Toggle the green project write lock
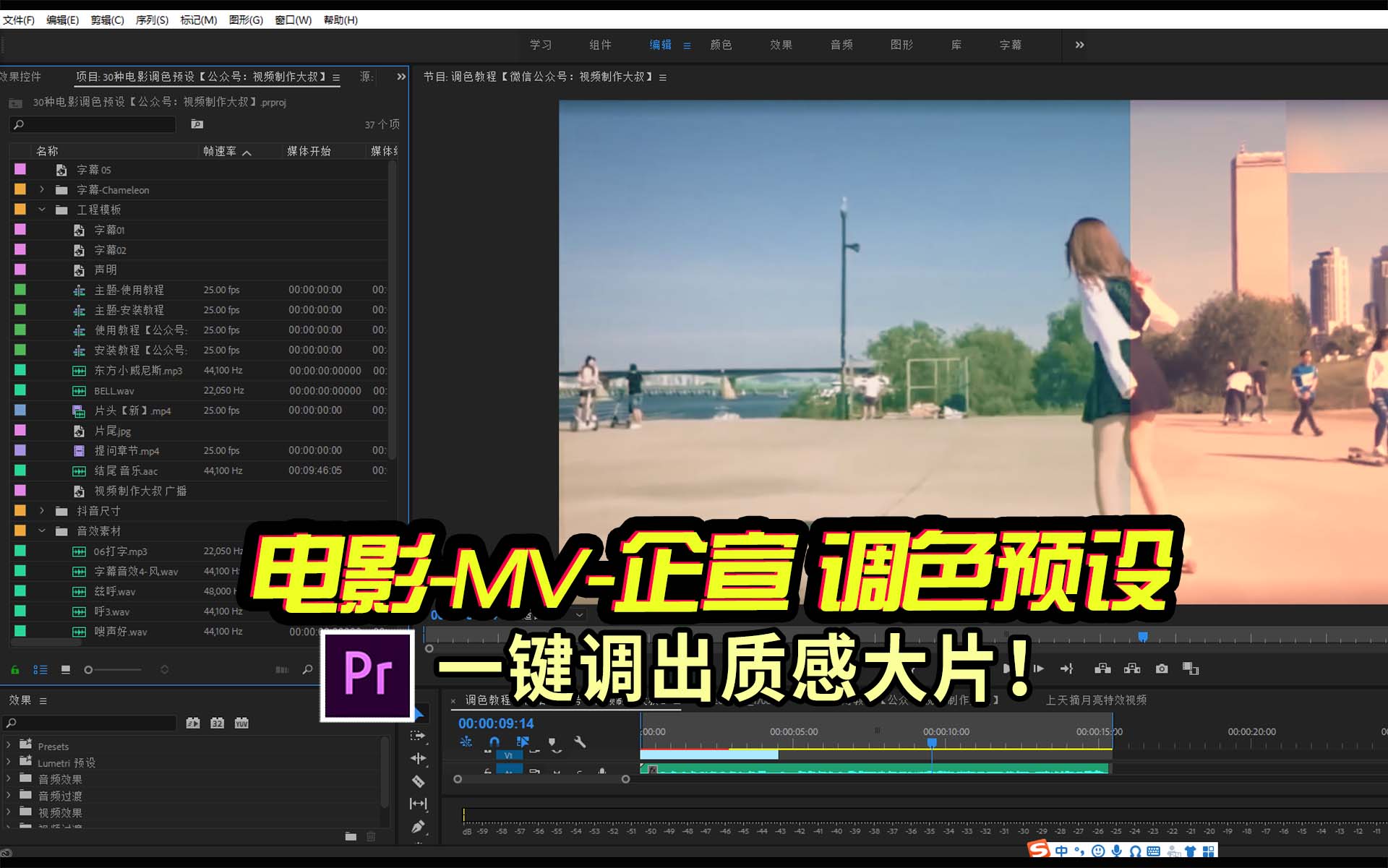This screenshot has height=868, width=1388. coord(14,670)
